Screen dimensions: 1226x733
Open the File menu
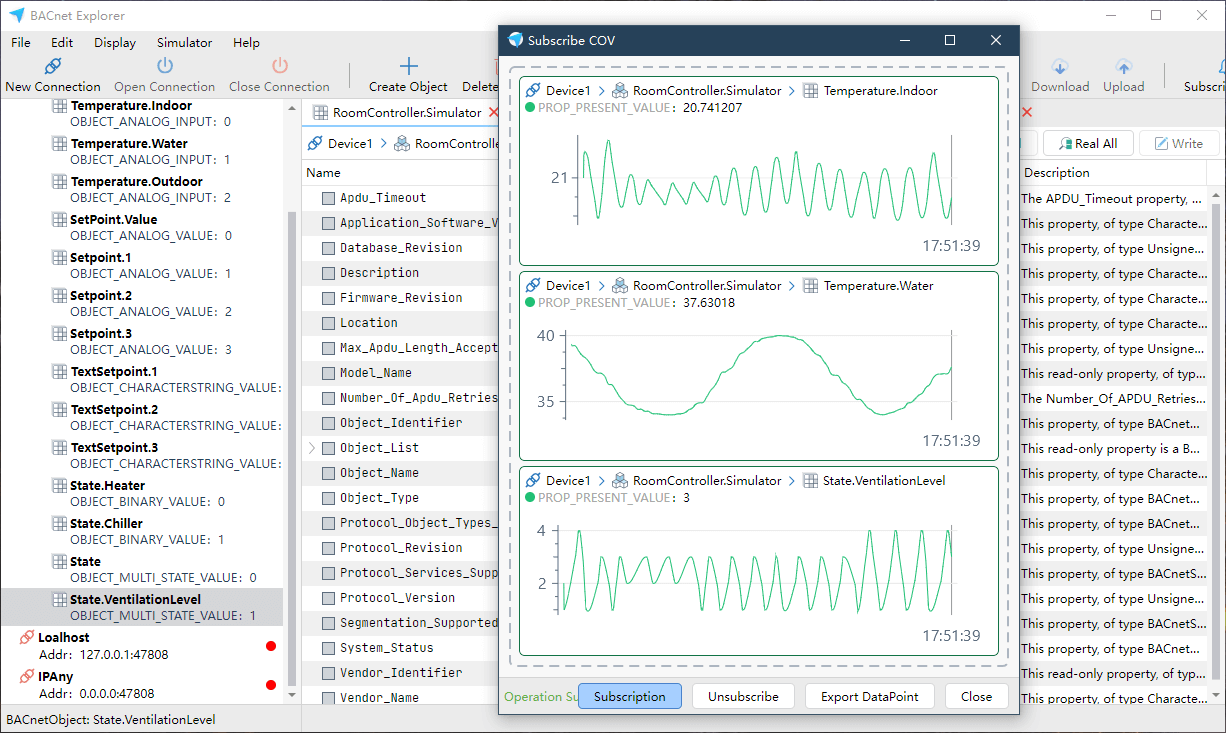pos(21,43)
